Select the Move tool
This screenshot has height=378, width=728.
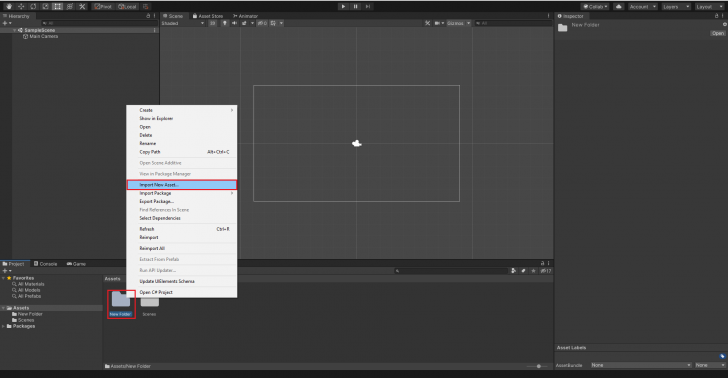coord(21,7)
